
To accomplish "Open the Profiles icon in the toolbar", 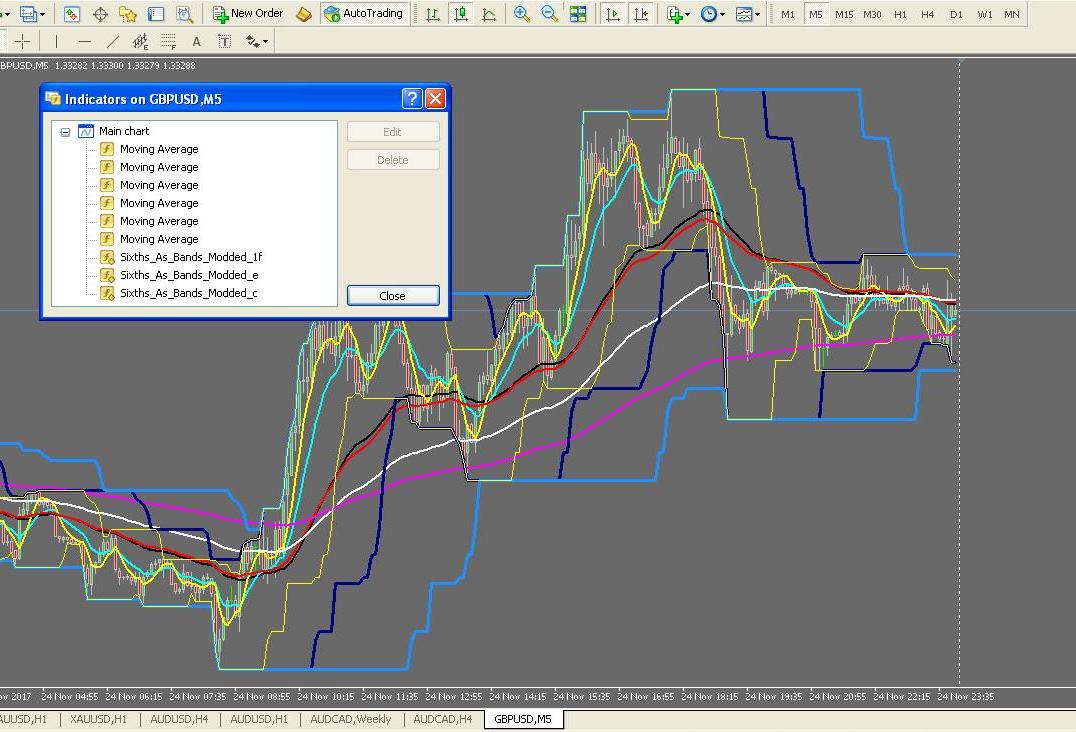I will click(28, 14).
